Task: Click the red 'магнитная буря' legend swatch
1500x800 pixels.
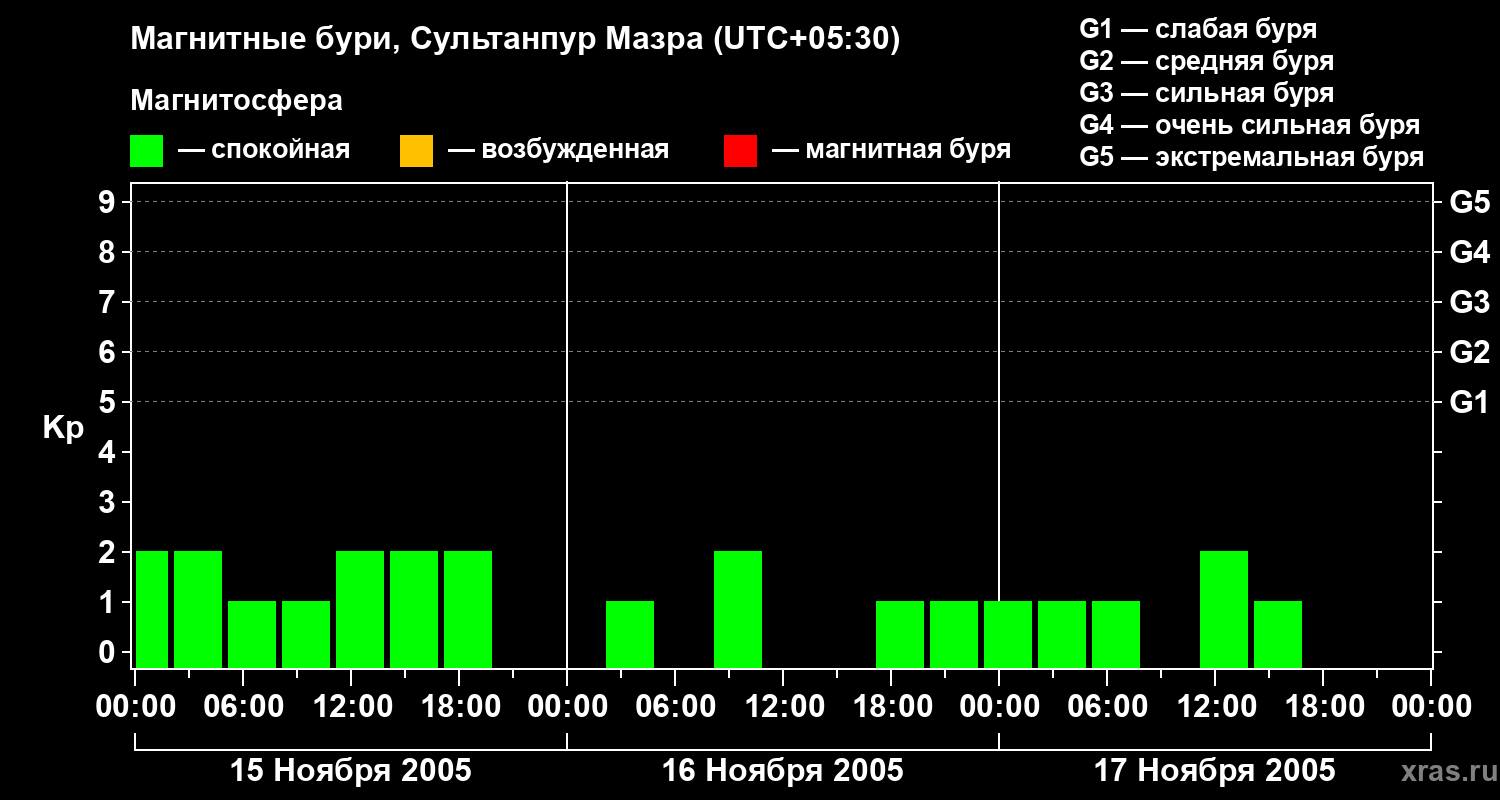Action: (740, 151)
